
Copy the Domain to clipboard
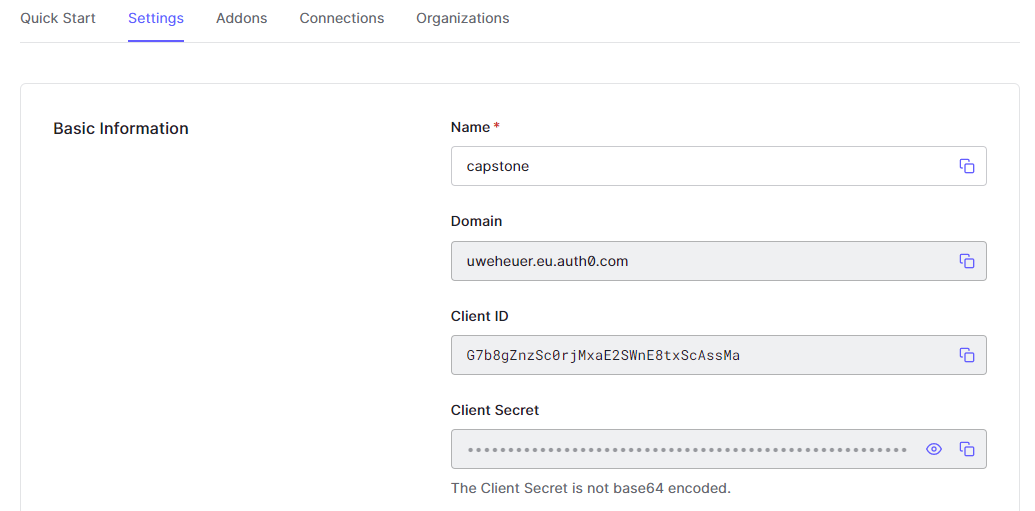[x=966, y=261]
